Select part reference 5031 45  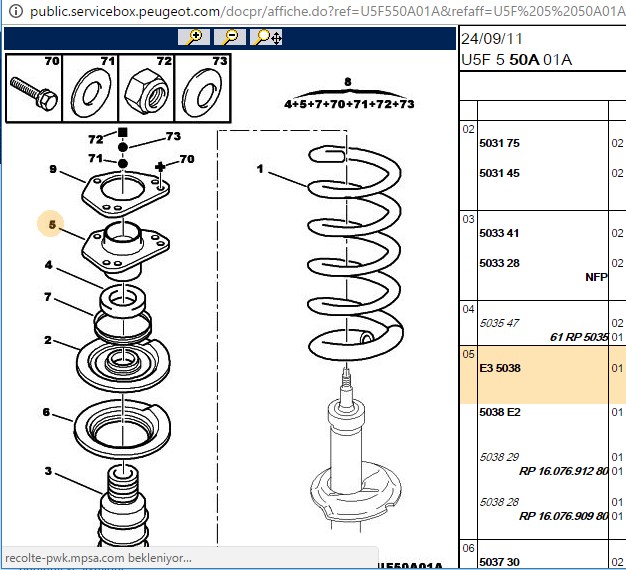coord(499,173)
